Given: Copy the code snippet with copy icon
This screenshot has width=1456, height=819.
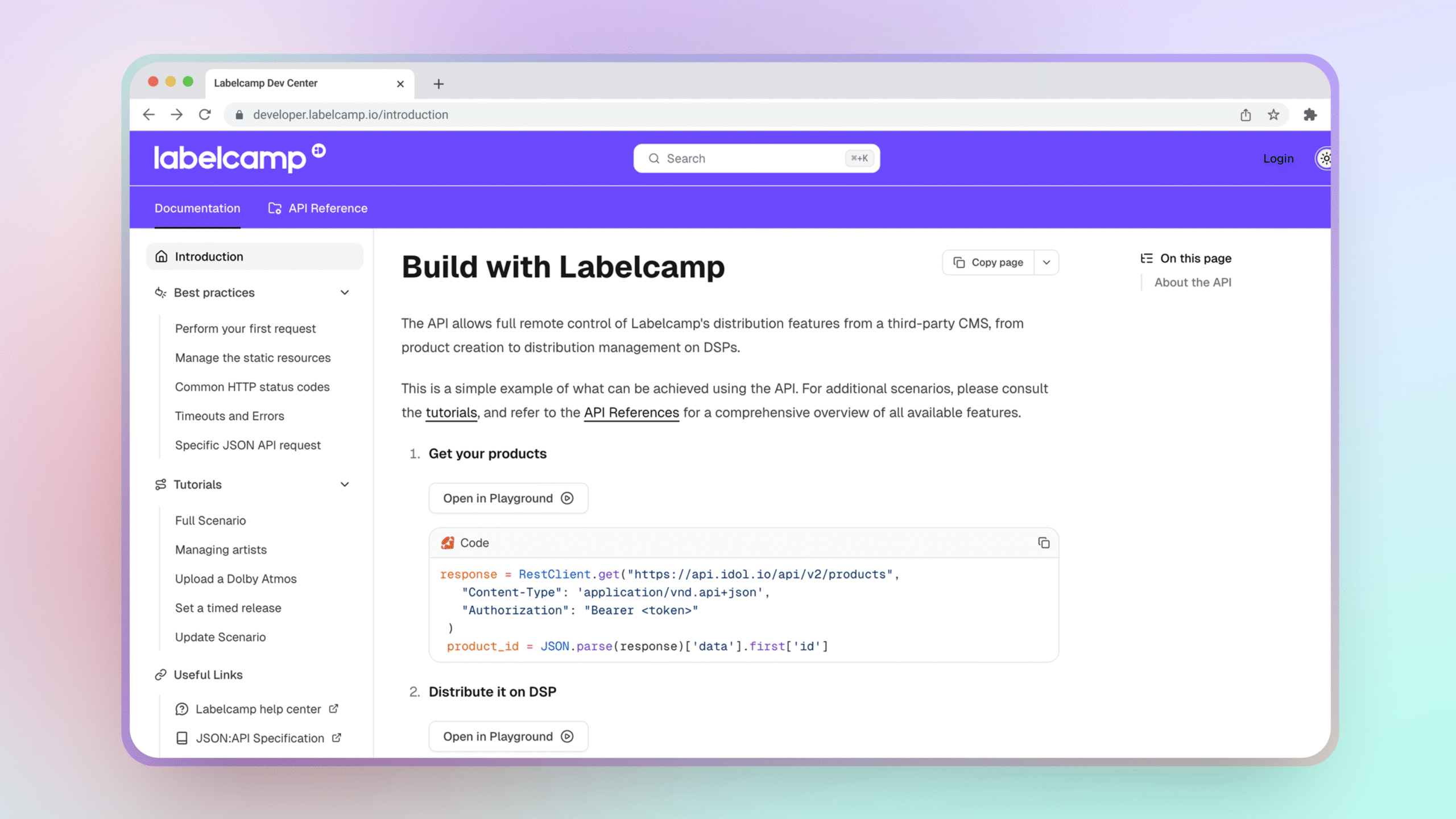Looking at the screenshot, I should [x=1043, y=543].
